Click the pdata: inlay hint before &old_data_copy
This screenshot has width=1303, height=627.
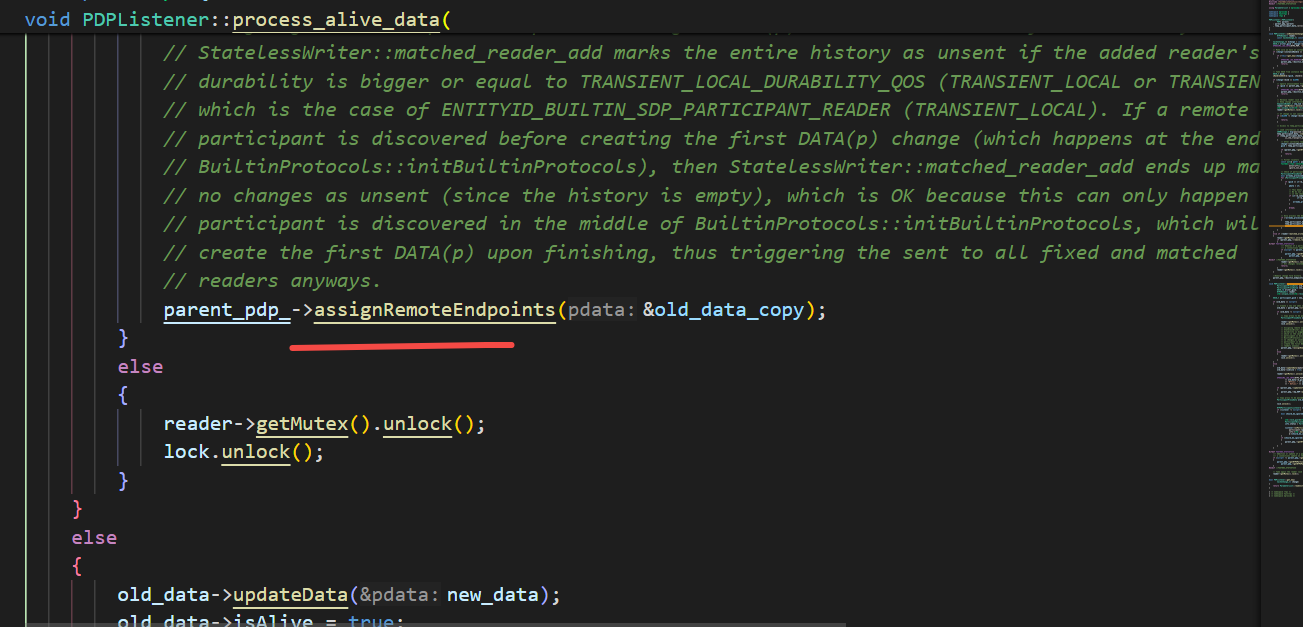[601, 310]
